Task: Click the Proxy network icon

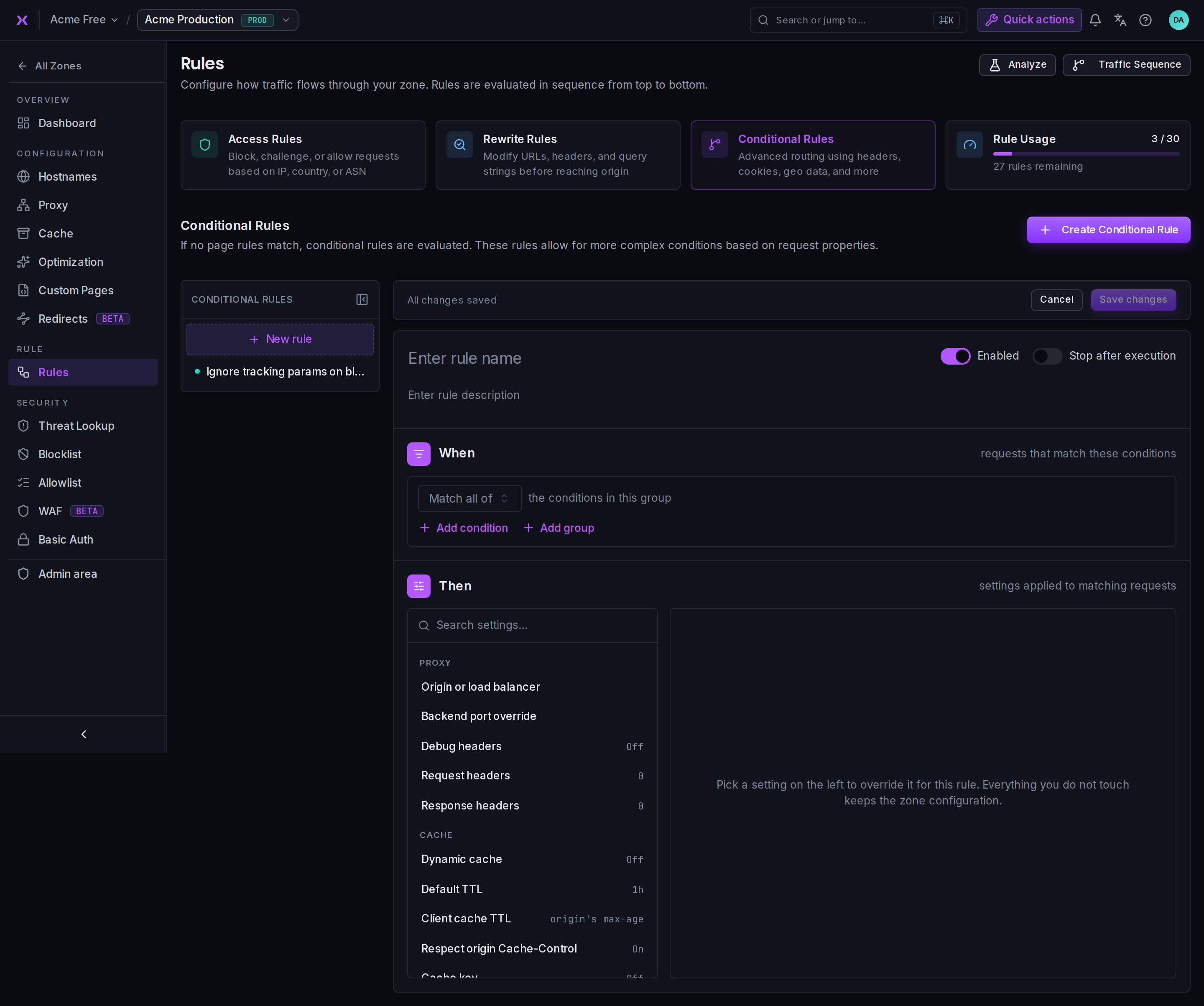Action: coord(23,205)
